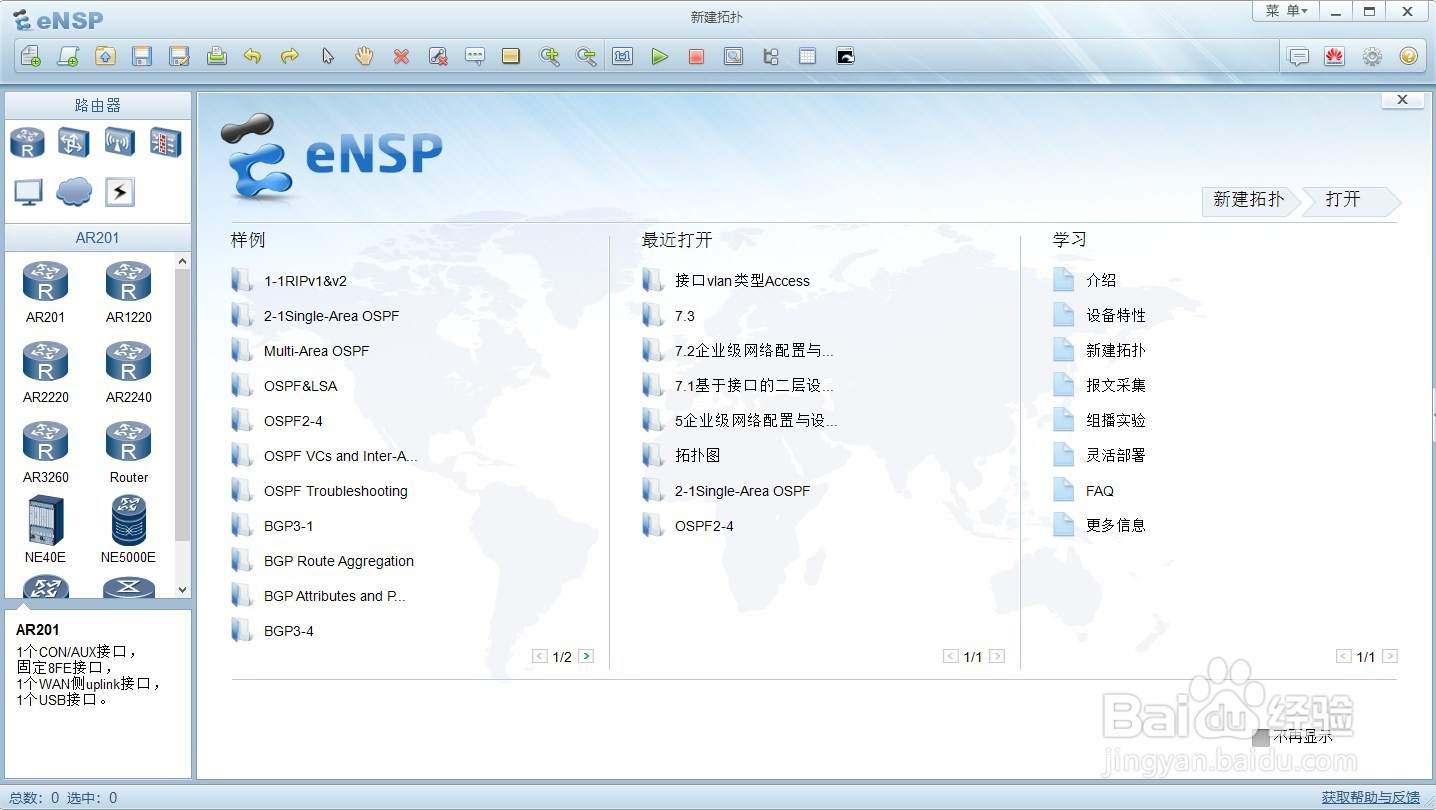
Task: Open eNSP settings via the gear icon
Action: click(1372, 56)
